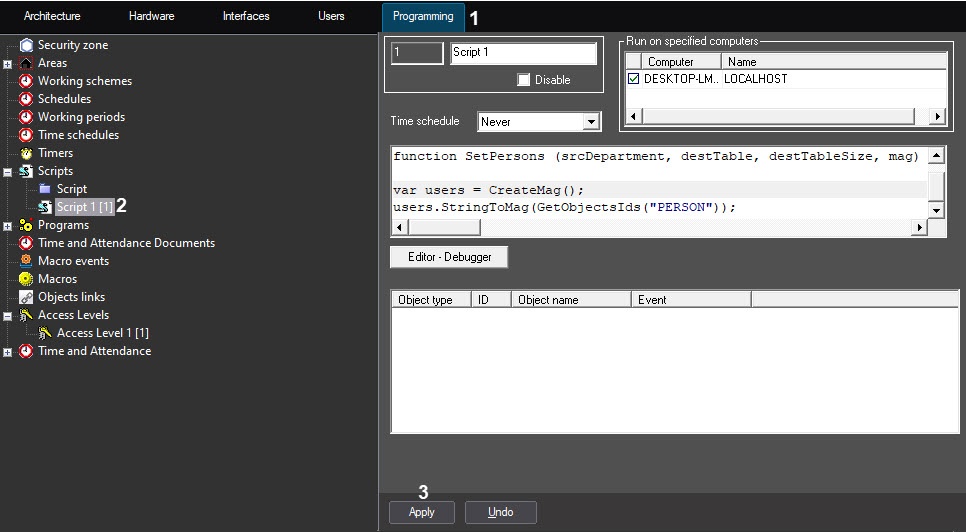Click the Apply button
The image size is (966, 532).
(x=422, y=512)
